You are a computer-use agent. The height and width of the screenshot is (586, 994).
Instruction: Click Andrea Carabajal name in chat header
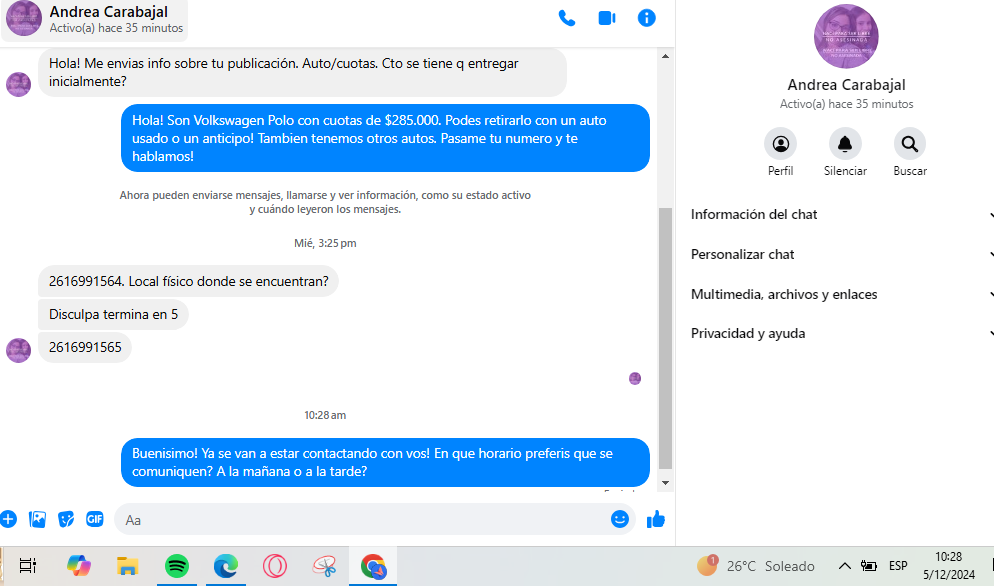coord(108,12)
